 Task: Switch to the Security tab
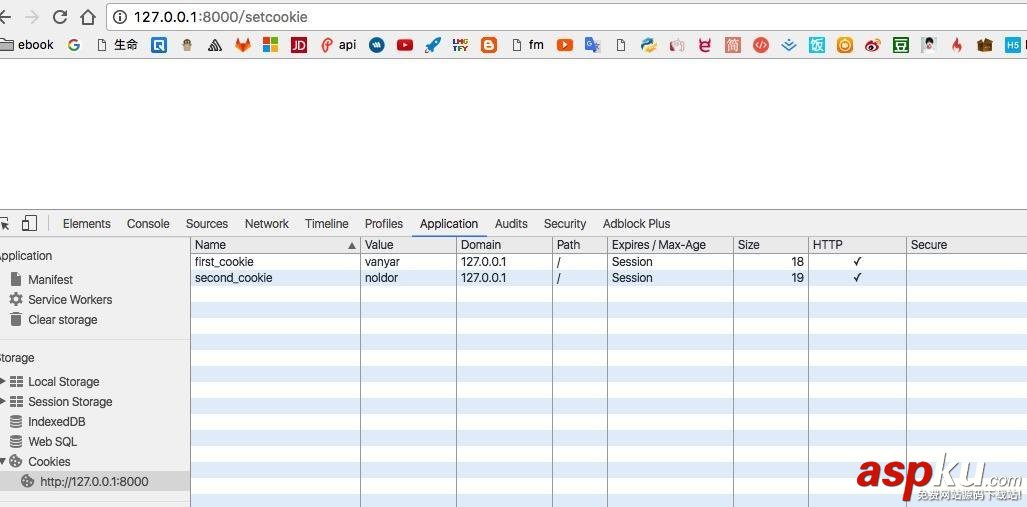coord(565,223)
